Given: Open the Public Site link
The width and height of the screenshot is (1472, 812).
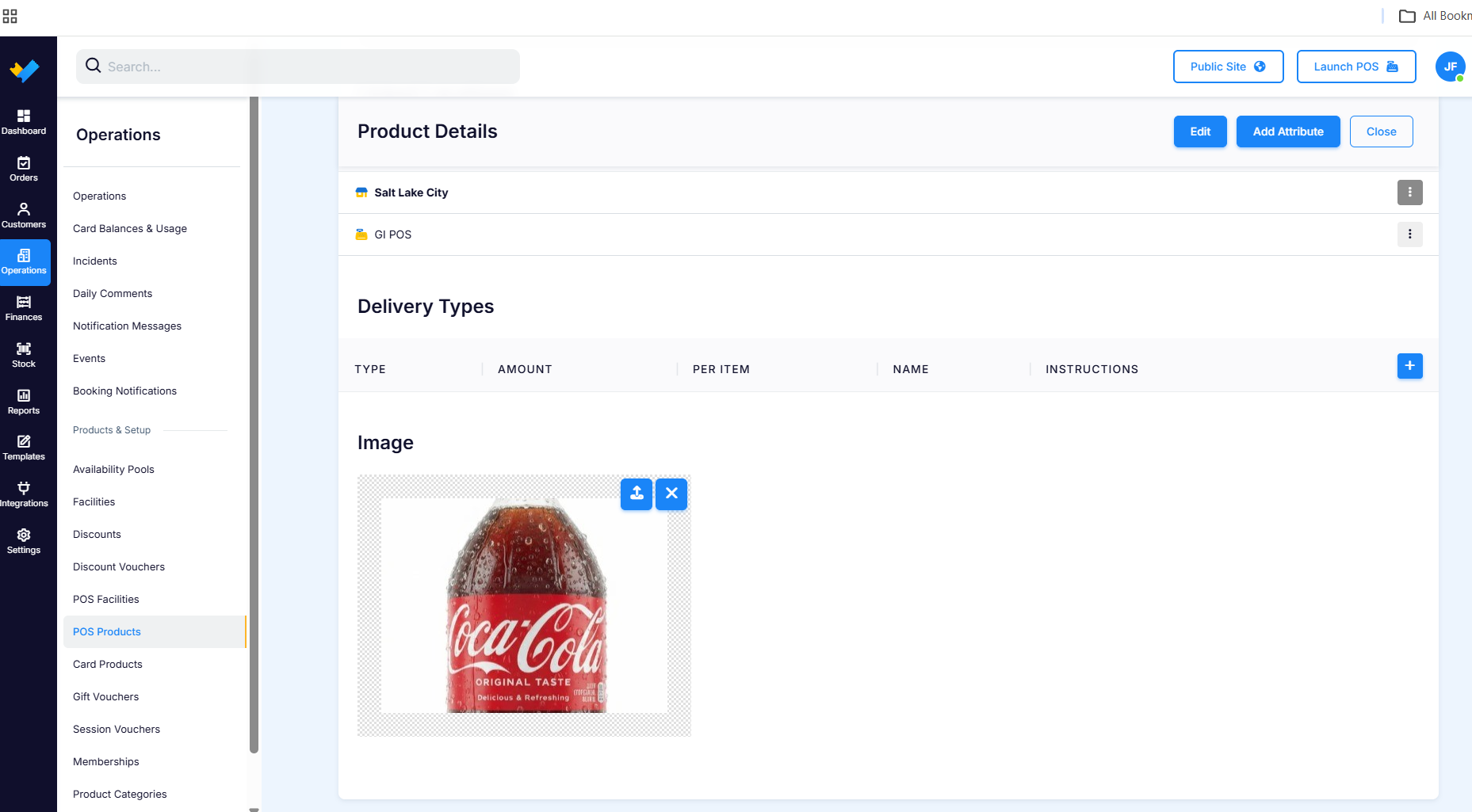Looking at the screenshot, I should coord(1228,67).
